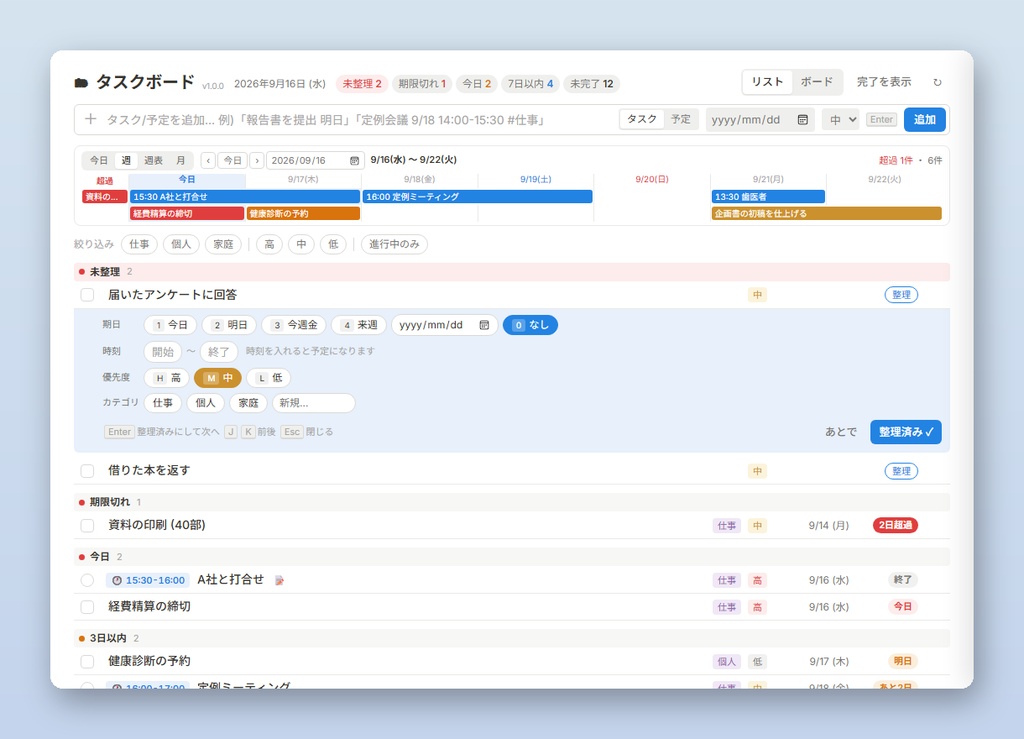Viewport: 1024px width, 739px height.
Task: Check the 経費精算の締切 task checkbox
Action: (x=88, y=607)
